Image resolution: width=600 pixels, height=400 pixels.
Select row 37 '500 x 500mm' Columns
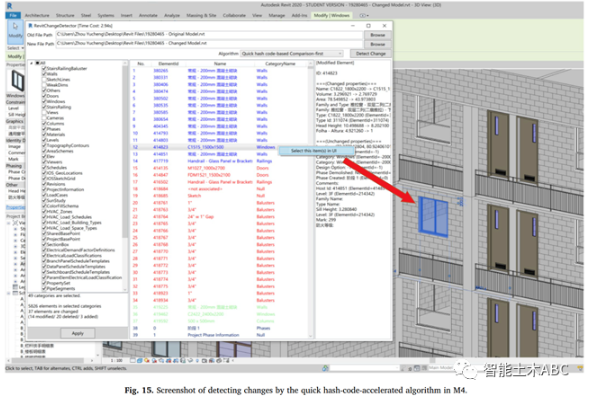[219, 321]
